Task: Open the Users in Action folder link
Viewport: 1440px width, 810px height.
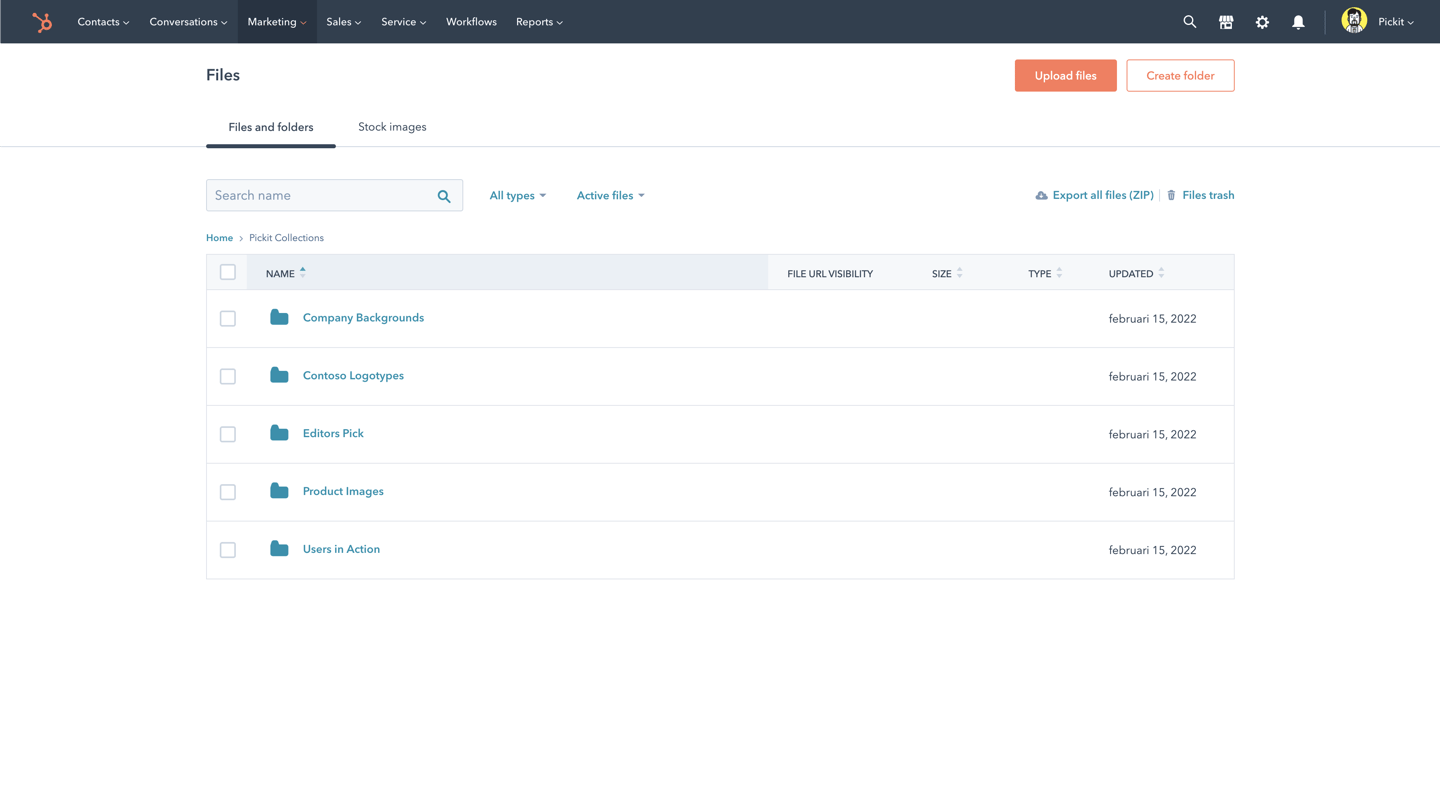Action: [341, 549]
